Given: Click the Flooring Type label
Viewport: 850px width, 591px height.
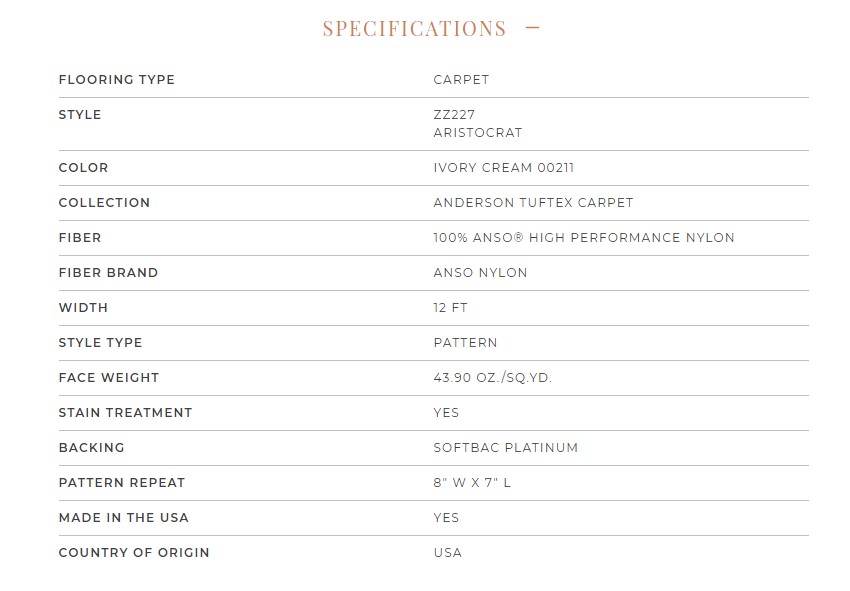Looking at the screenshot, I should [x=116, y=80].
